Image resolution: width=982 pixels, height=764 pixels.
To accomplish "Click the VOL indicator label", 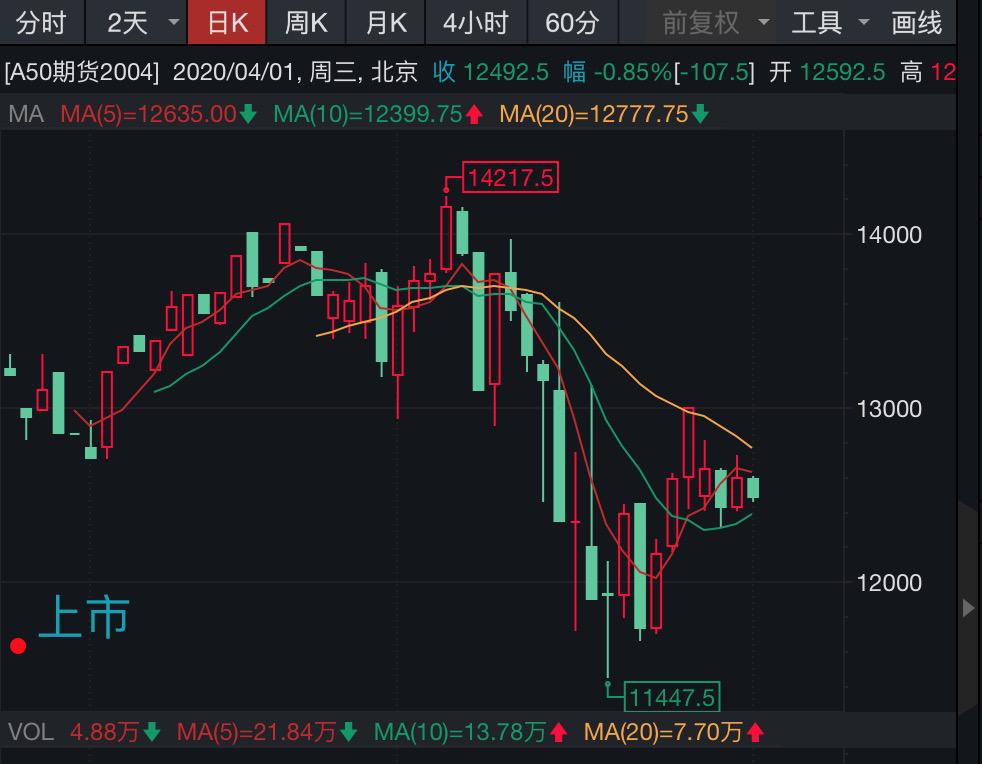I will point(31,731).
